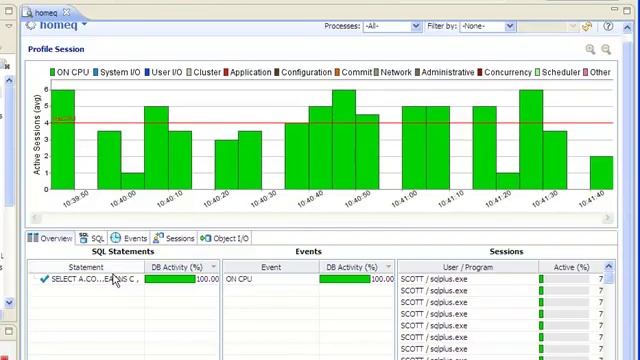Click the Administrative legend entry
Image resolution: width=640 pixels, height=360 pixels.
pyautogui.click(x=444, y=72)
